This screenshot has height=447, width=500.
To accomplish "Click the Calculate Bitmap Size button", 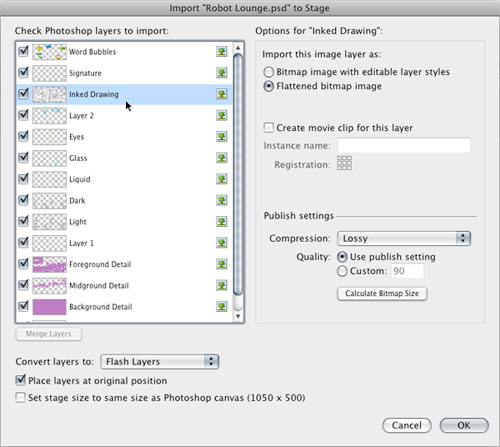I will pyautogui.click(x=382, y=294).
